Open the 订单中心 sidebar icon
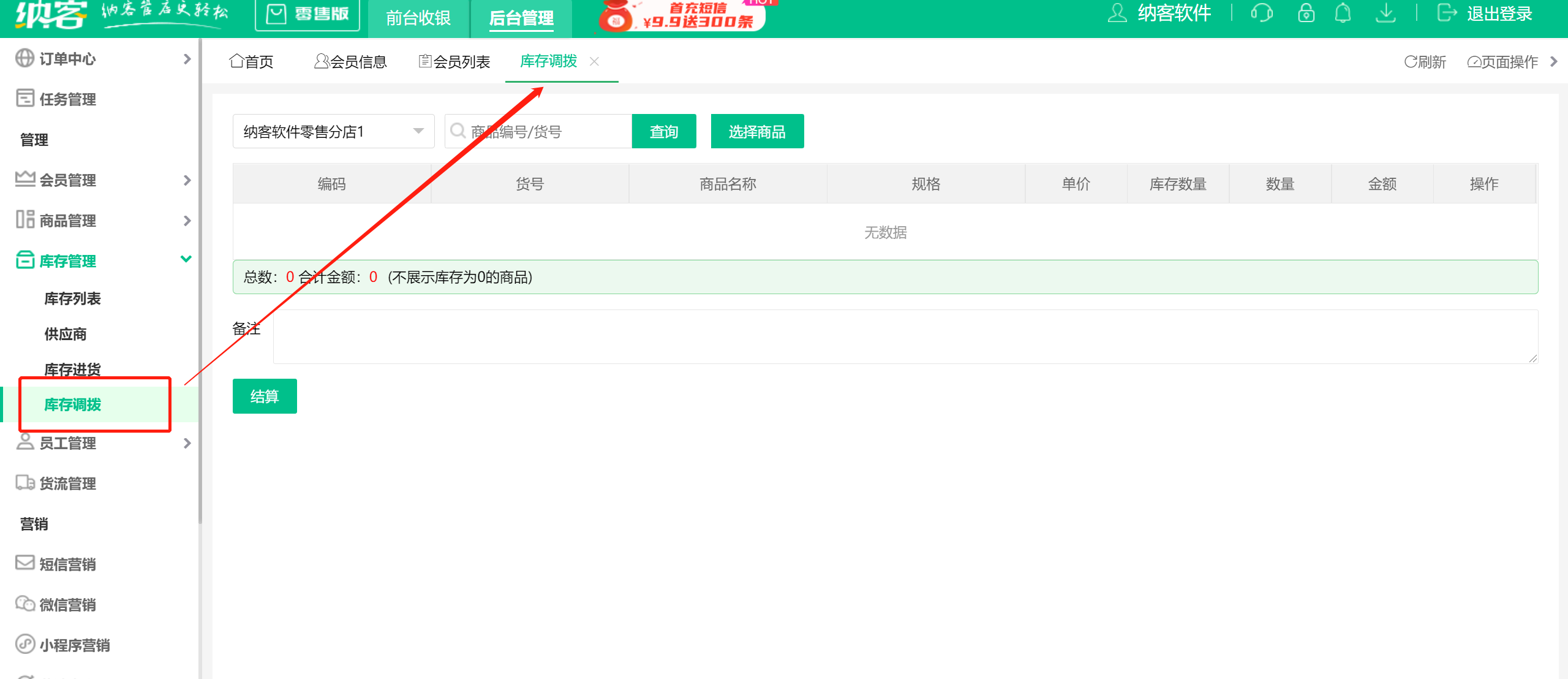The height and width of the screenshot is (679, 1568). [x=24, y=59]
